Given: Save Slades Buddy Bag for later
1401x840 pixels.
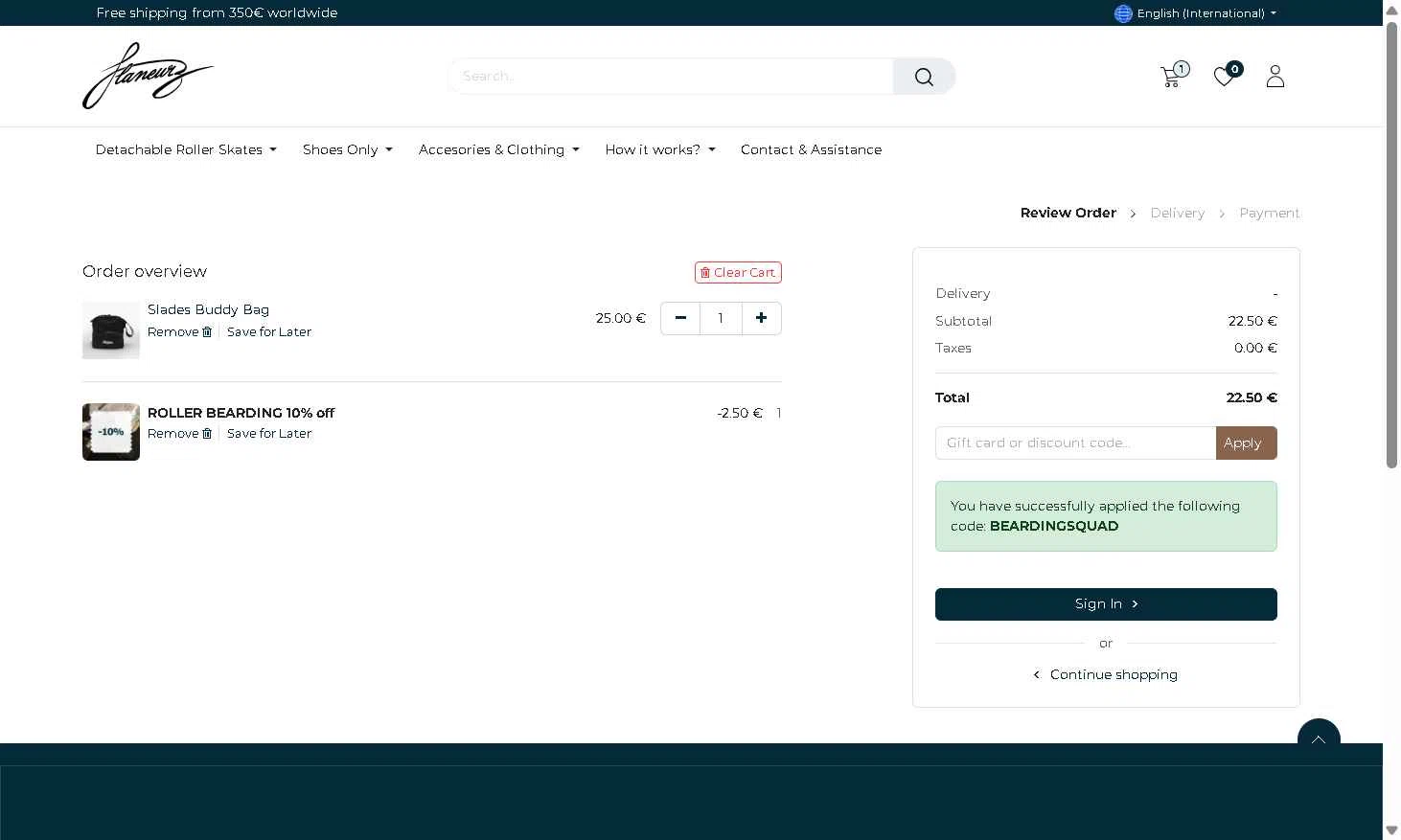Looking at the screenshot, I should [269, 331].
